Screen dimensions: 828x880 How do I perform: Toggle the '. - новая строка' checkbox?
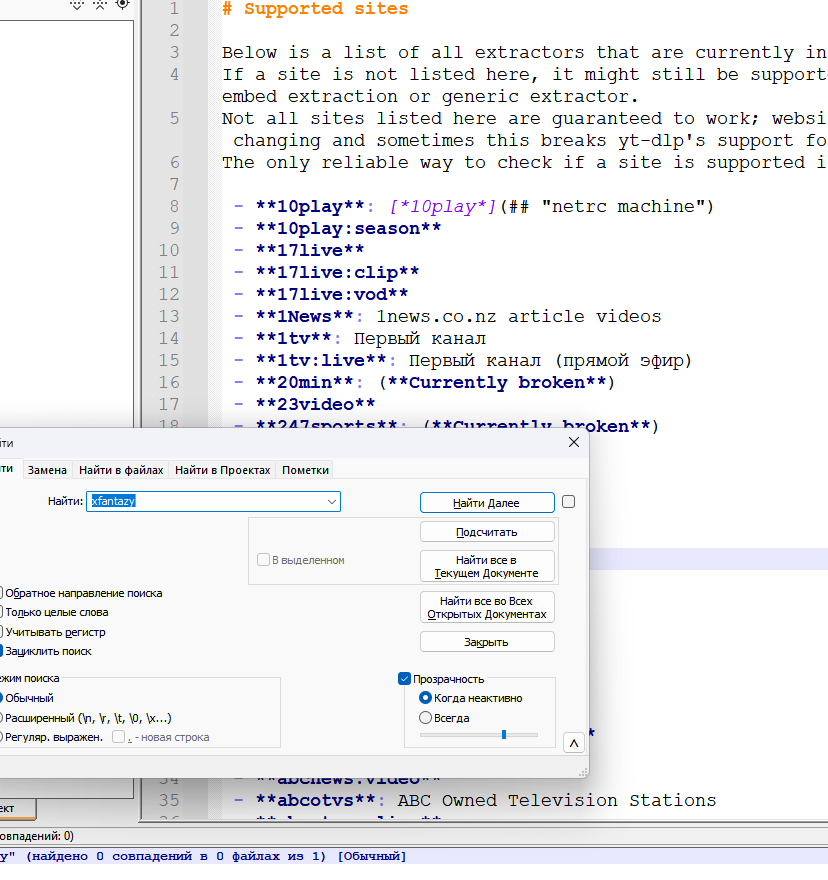118,737
